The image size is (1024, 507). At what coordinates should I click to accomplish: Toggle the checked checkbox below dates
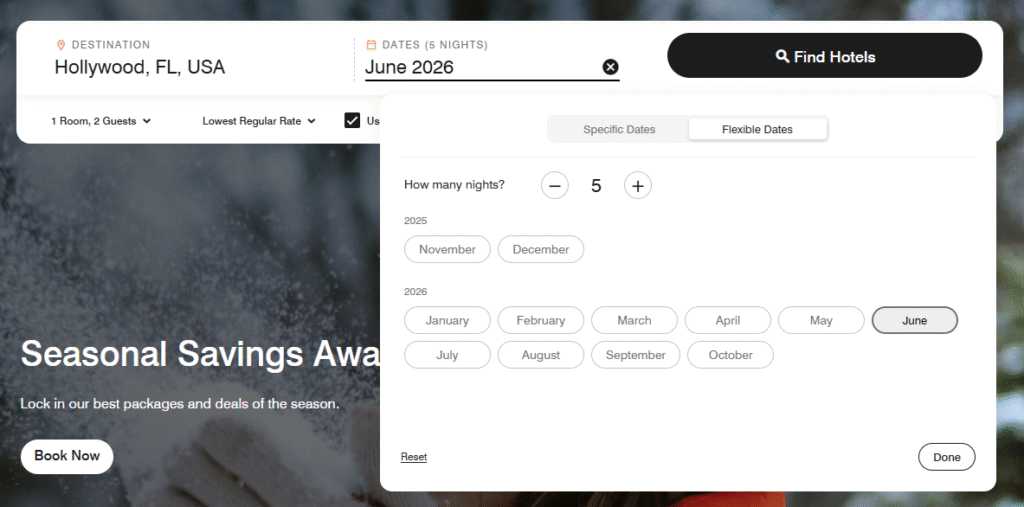352,120
